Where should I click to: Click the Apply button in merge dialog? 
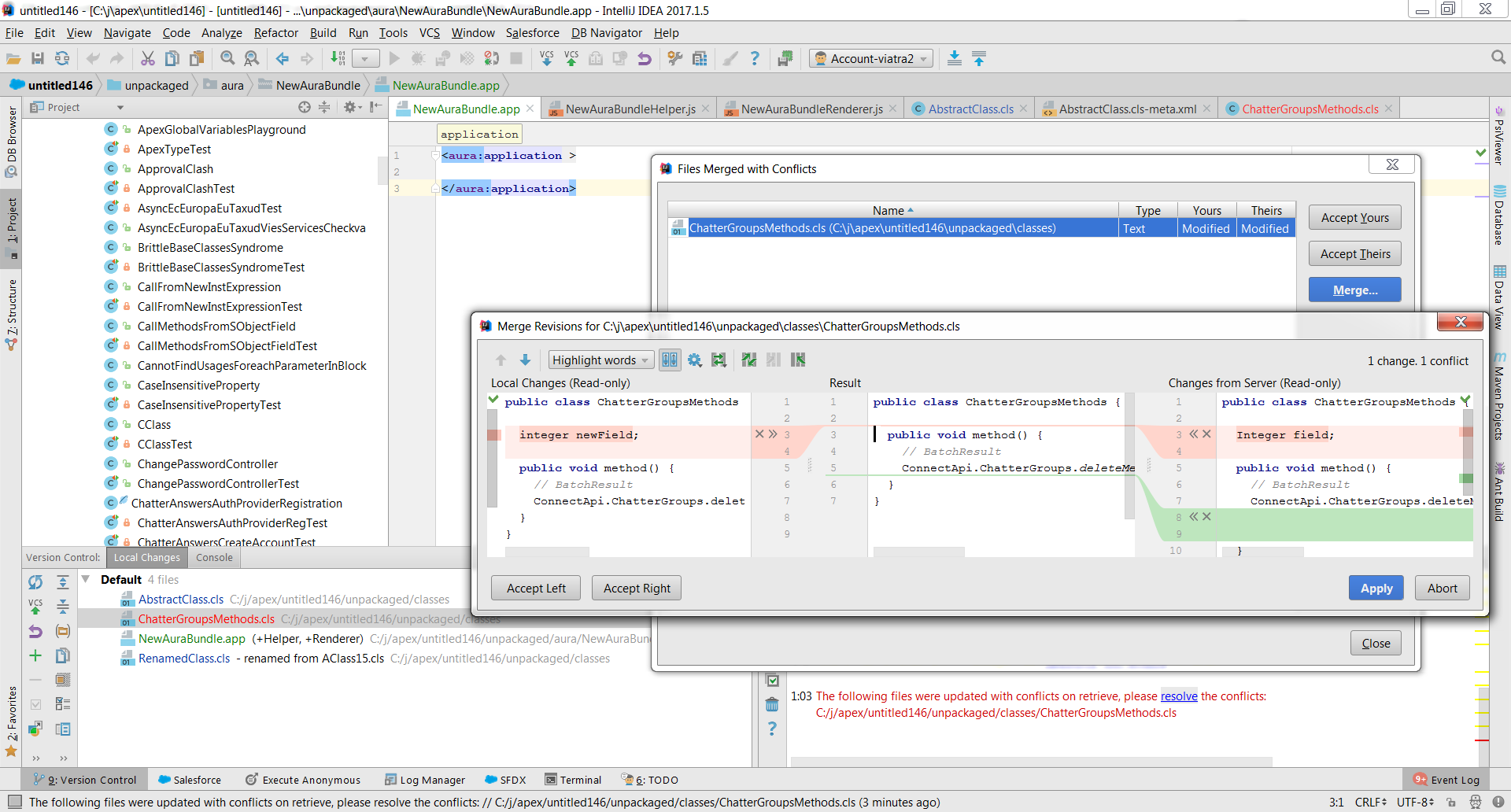pos(1376,588)
